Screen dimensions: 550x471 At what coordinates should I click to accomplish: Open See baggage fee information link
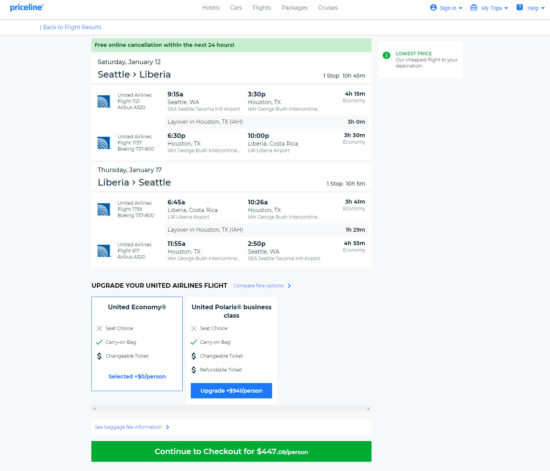[x=128, y=427]
